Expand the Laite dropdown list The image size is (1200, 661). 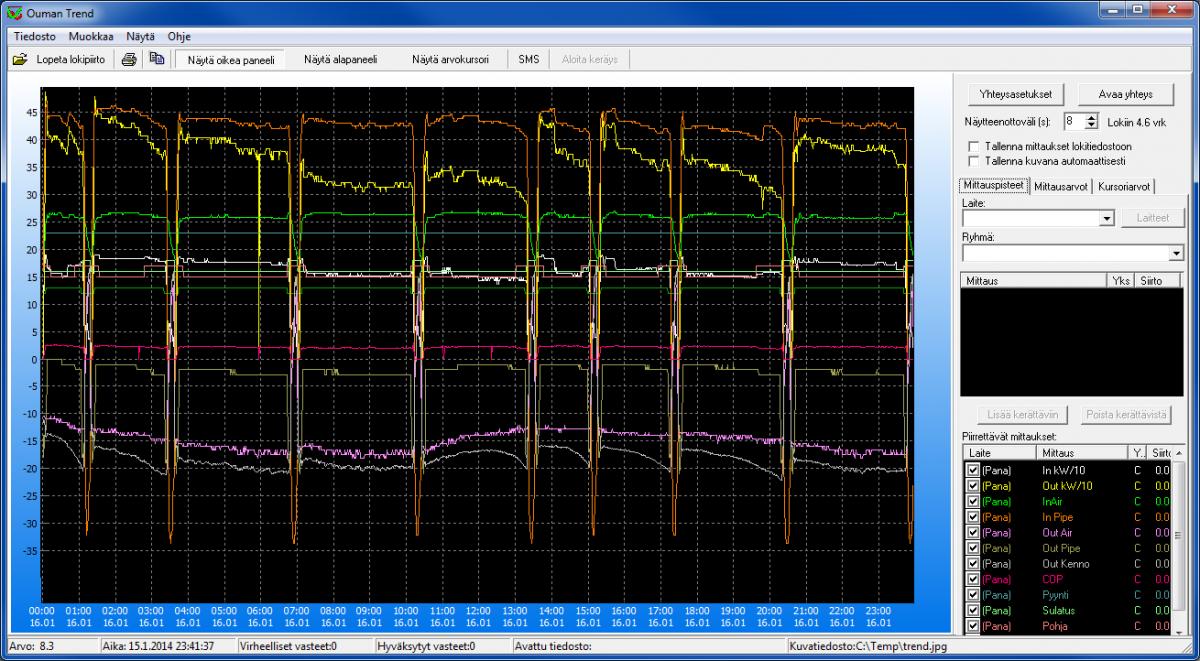[1106, 217]
